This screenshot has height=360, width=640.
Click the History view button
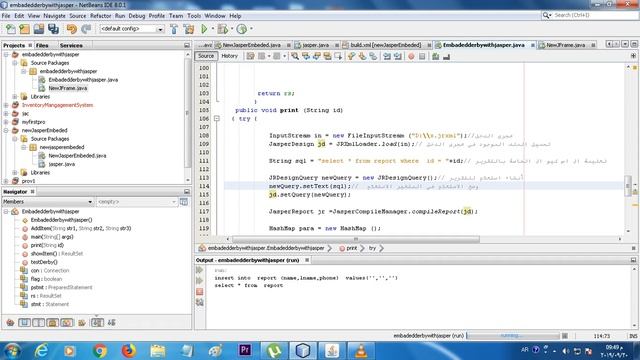click(229, 56)
